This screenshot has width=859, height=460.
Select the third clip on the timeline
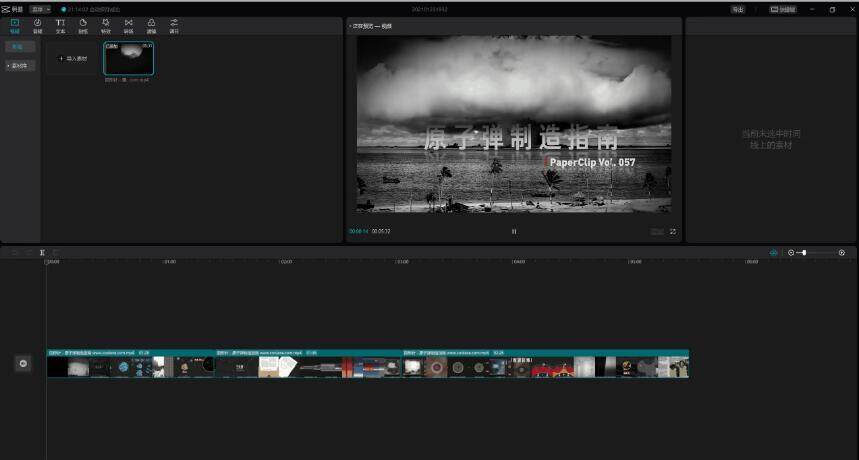[546, 364]
